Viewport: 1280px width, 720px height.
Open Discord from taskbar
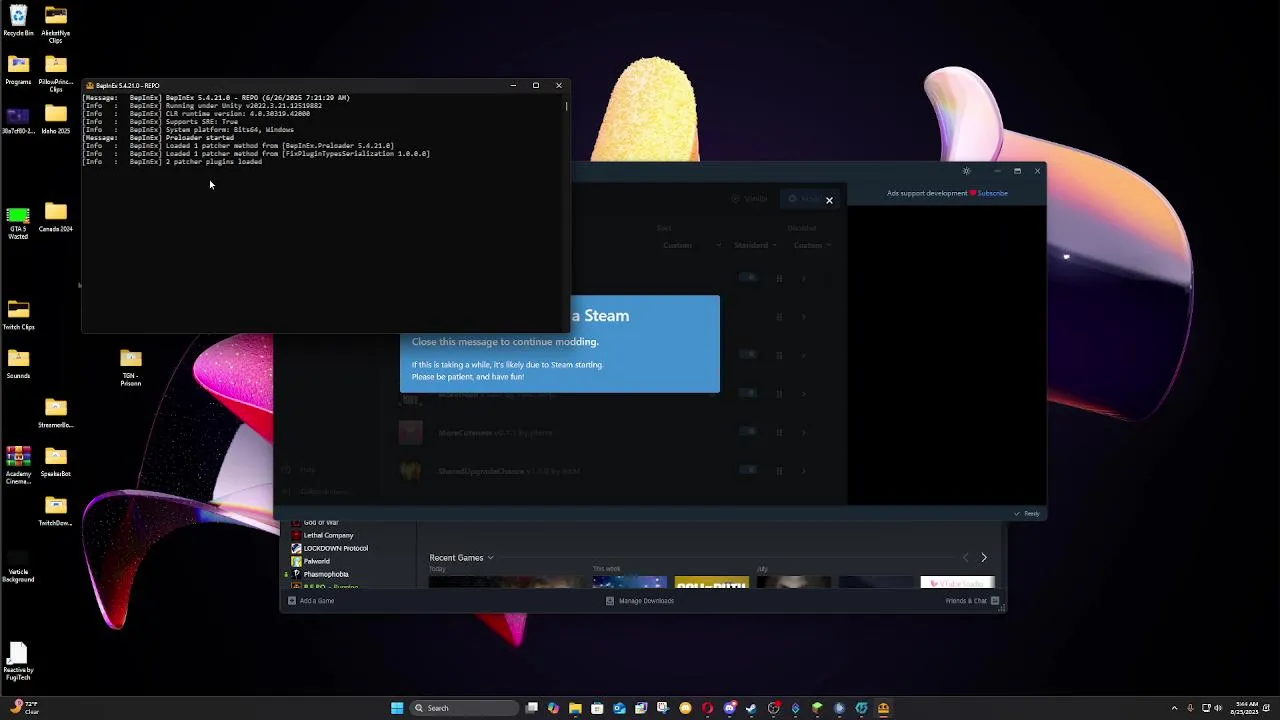click(729, 708)
